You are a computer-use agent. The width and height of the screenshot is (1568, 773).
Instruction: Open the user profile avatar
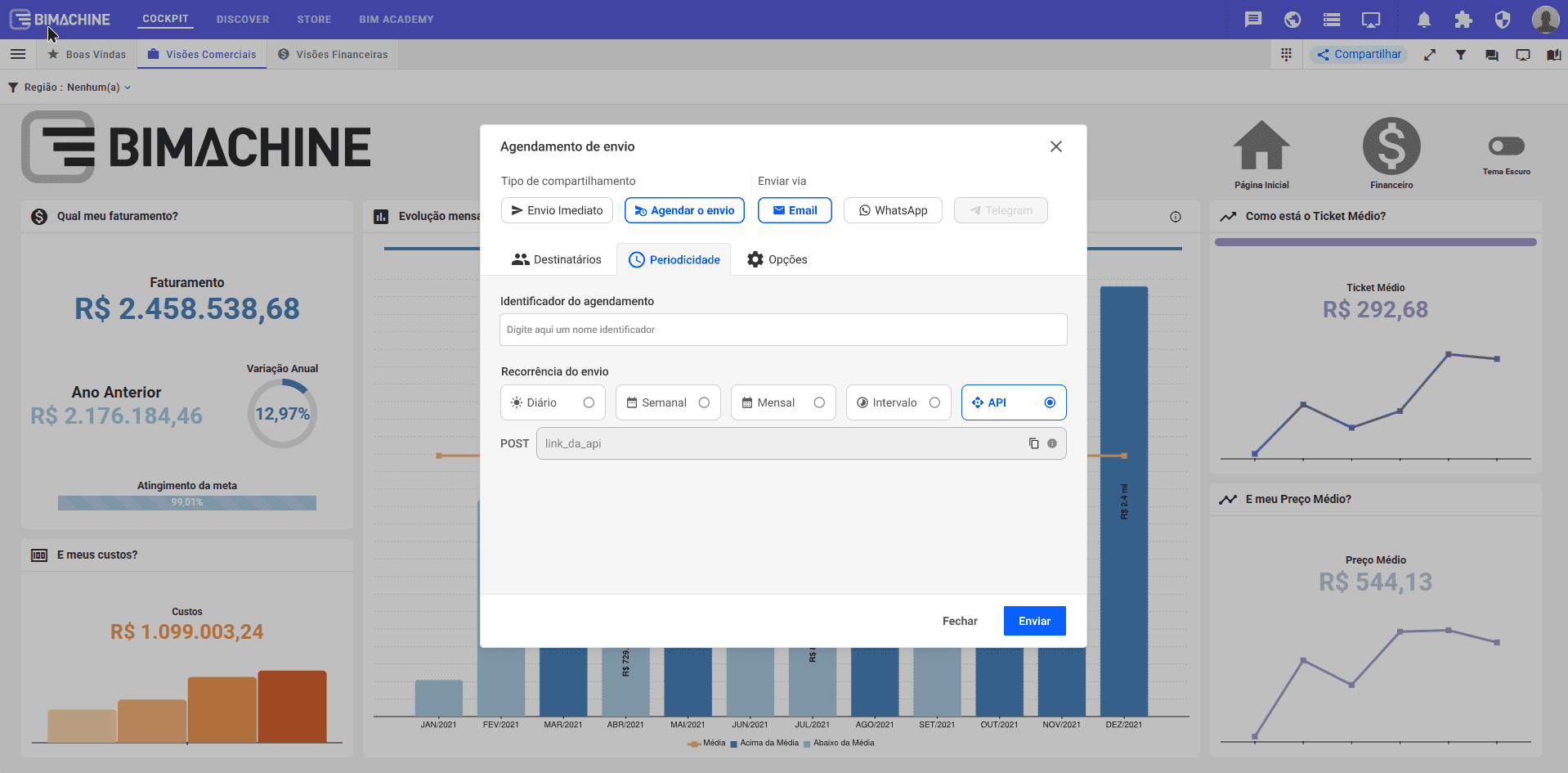(1545, 20)
